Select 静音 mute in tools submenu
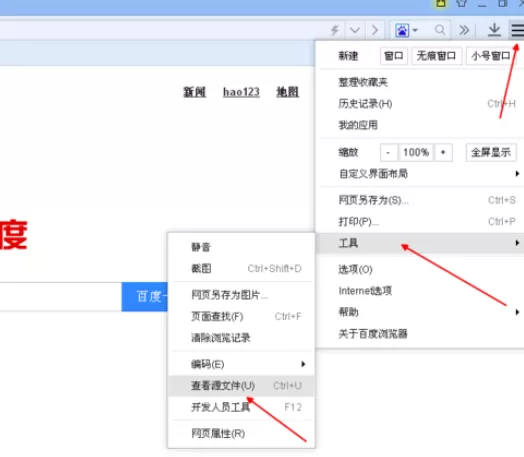 (x=241, y=247)
